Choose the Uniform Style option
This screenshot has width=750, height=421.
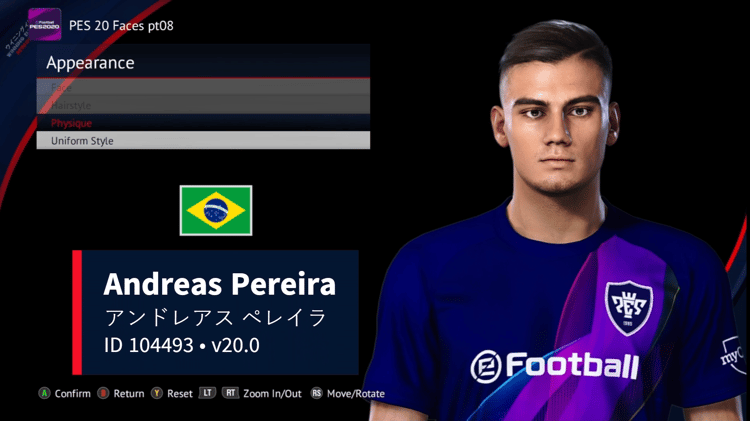click(203, 141)
